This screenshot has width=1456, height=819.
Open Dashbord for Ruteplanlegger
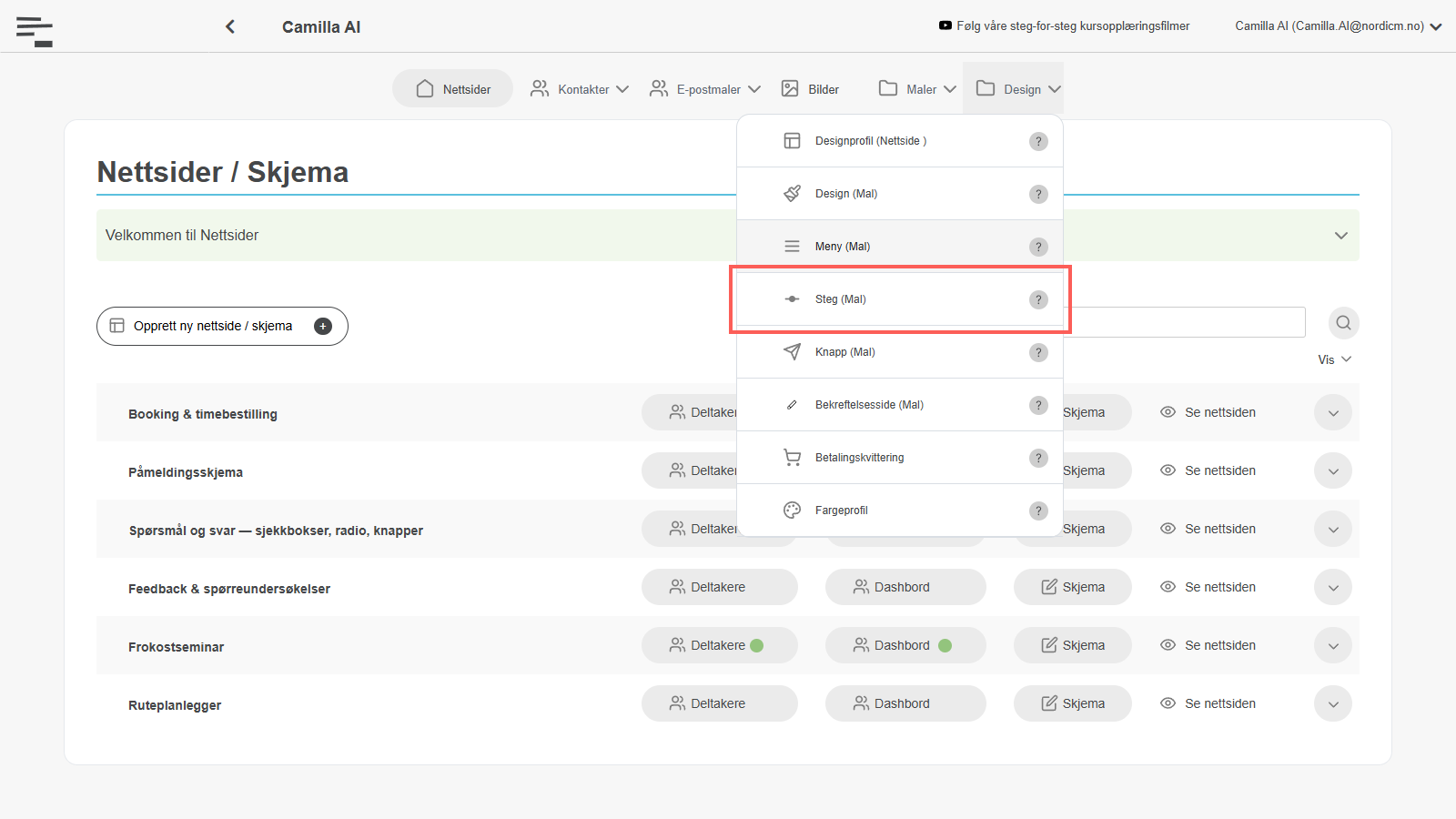(905, 703)
